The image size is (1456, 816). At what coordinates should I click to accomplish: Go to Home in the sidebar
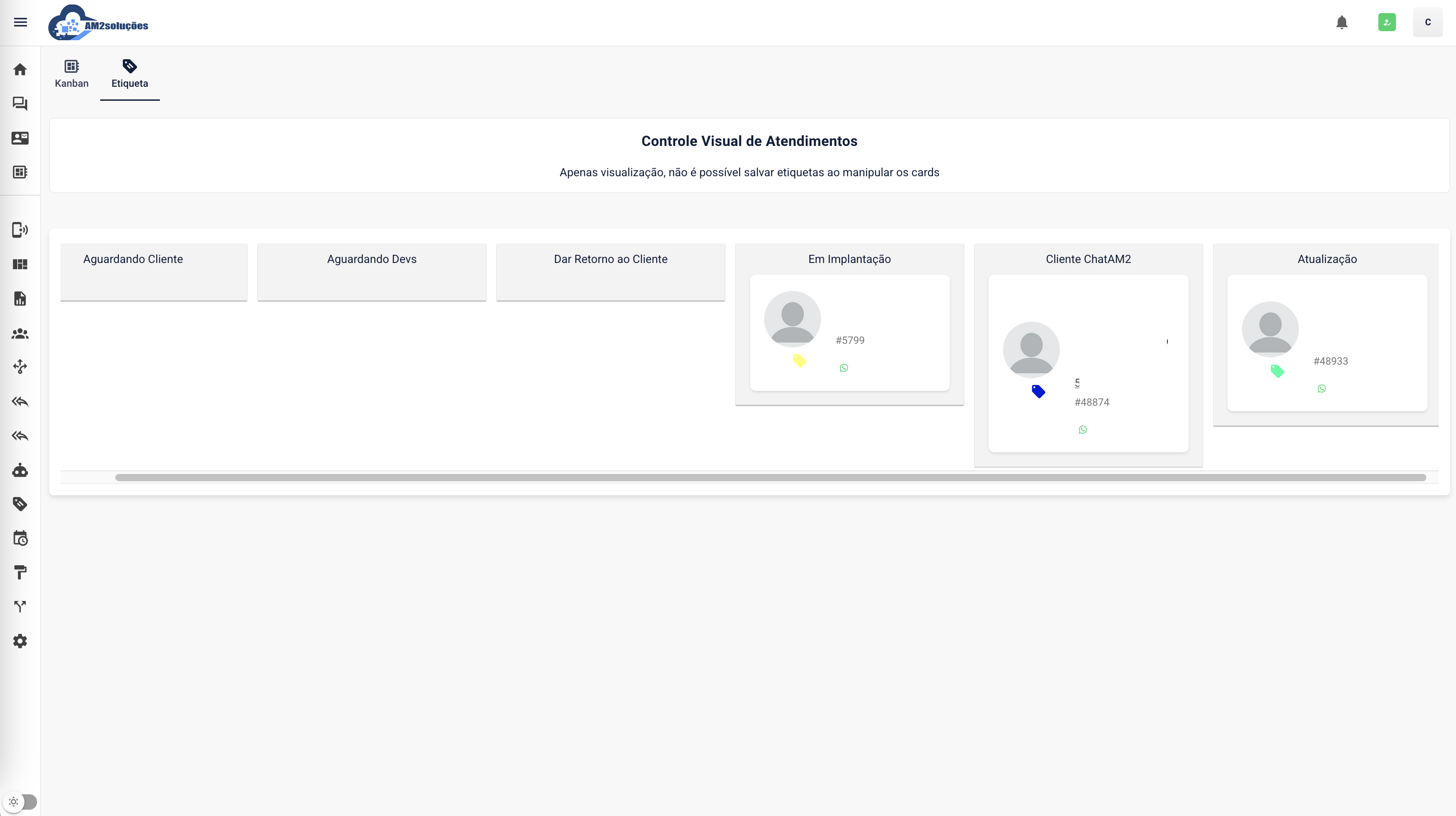point(20,70)
